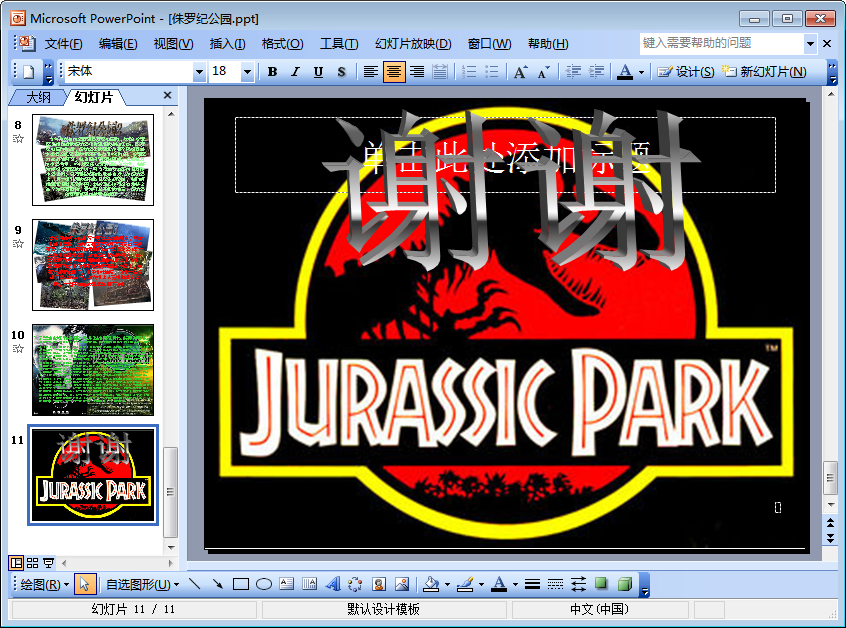
Task: Open the arrow style options
Action: click(x=578, y=584)
